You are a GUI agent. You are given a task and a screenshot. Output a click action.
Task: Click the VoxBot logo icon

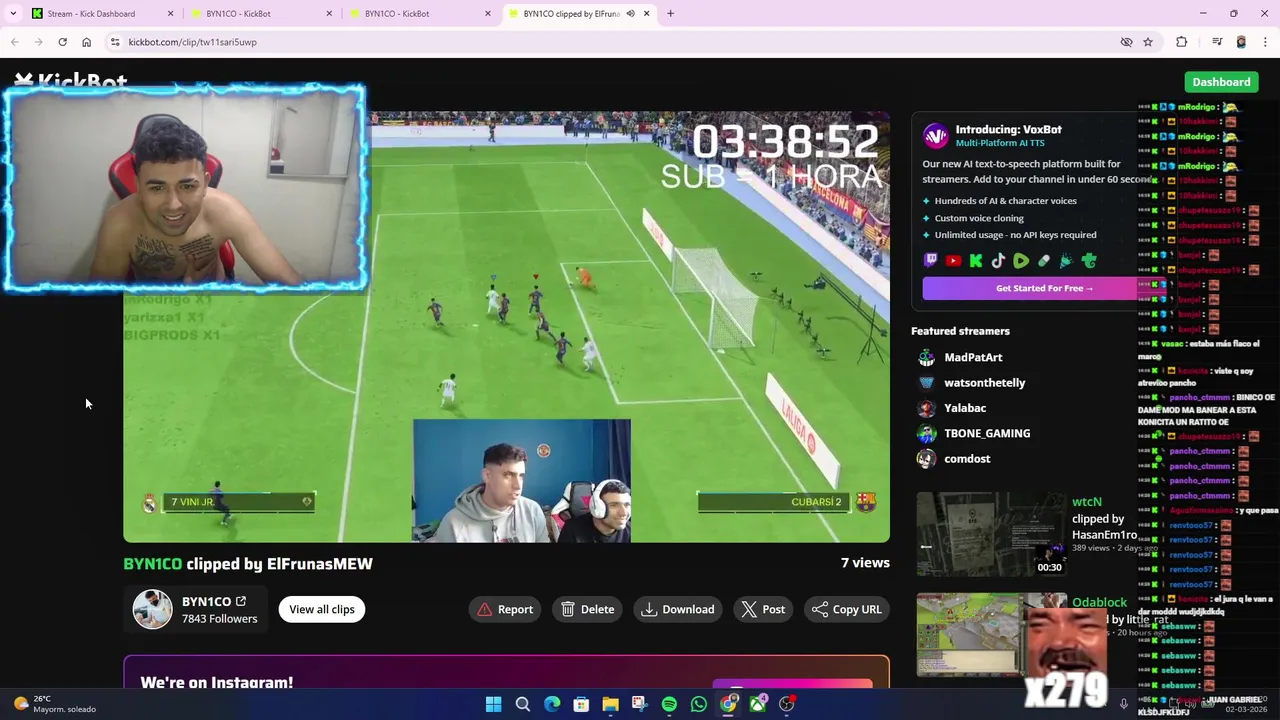[935, 135]
